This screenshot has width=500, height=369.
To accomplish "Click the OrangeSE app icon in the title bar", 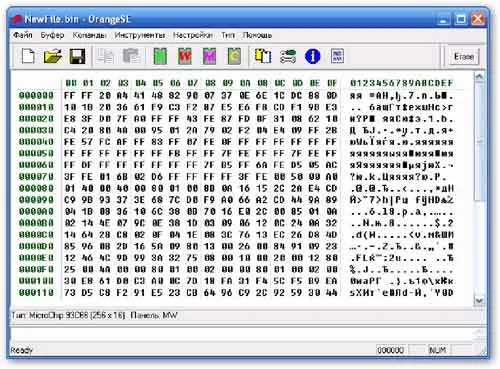I will pos(16,19).
